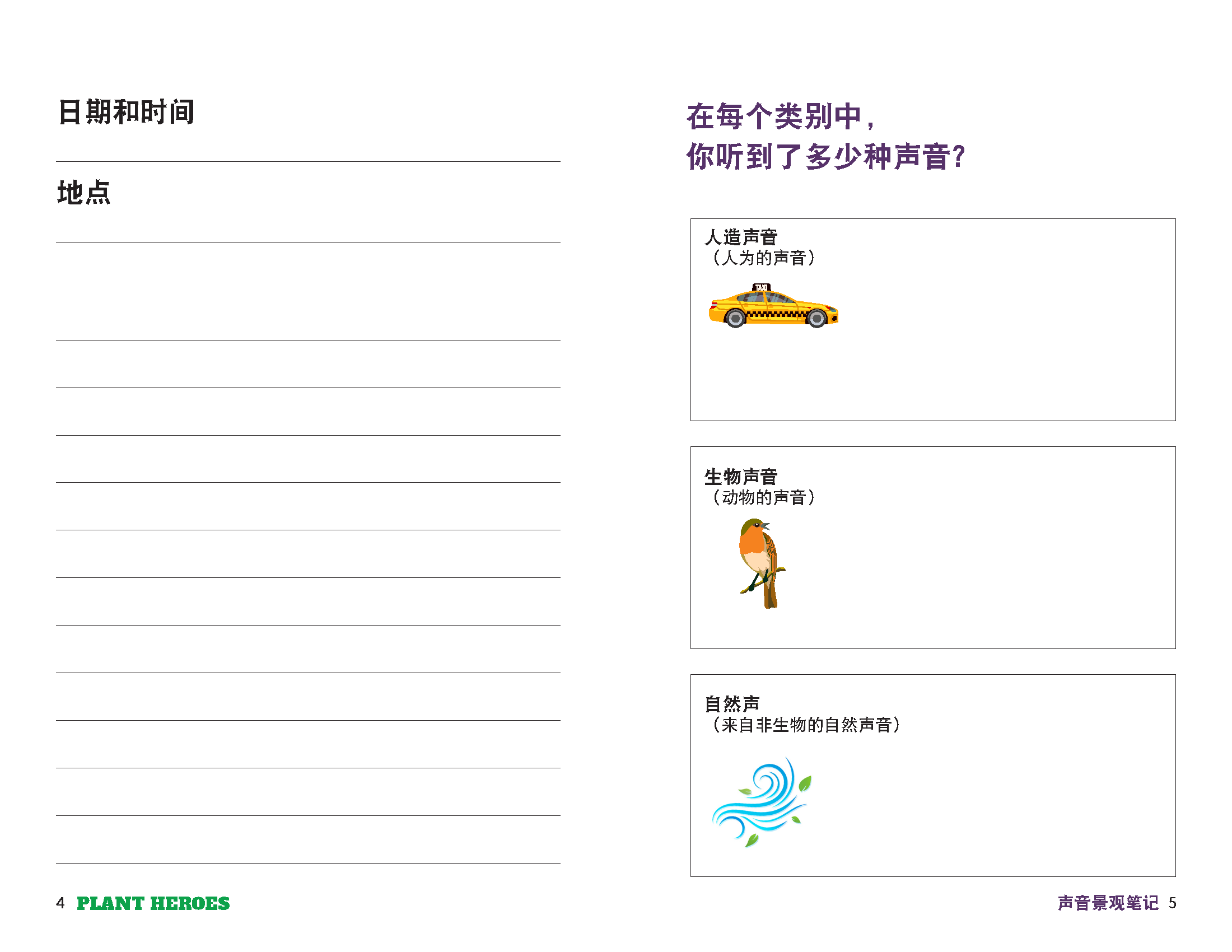1232x952 pixels.
Task: Click the label 自然声
Action: coord(732,704)
